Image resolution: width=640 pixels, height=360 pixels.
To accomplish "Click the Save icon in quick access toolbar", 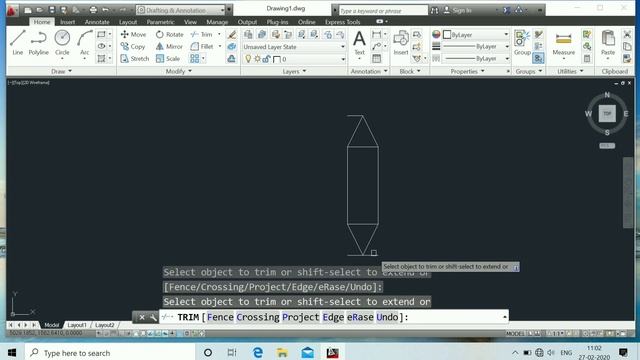I will pyautogui.click(x=52, y=10).
